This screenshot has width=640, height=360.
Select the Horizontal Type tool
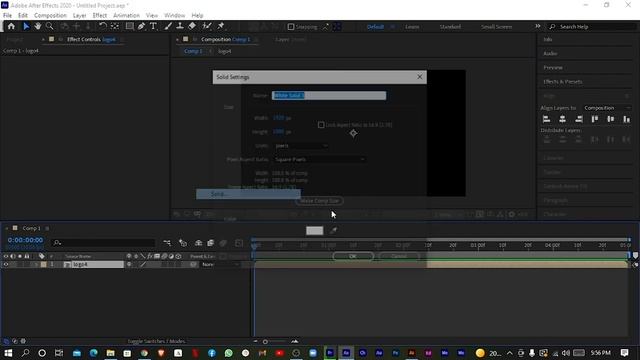click(153, 26)
